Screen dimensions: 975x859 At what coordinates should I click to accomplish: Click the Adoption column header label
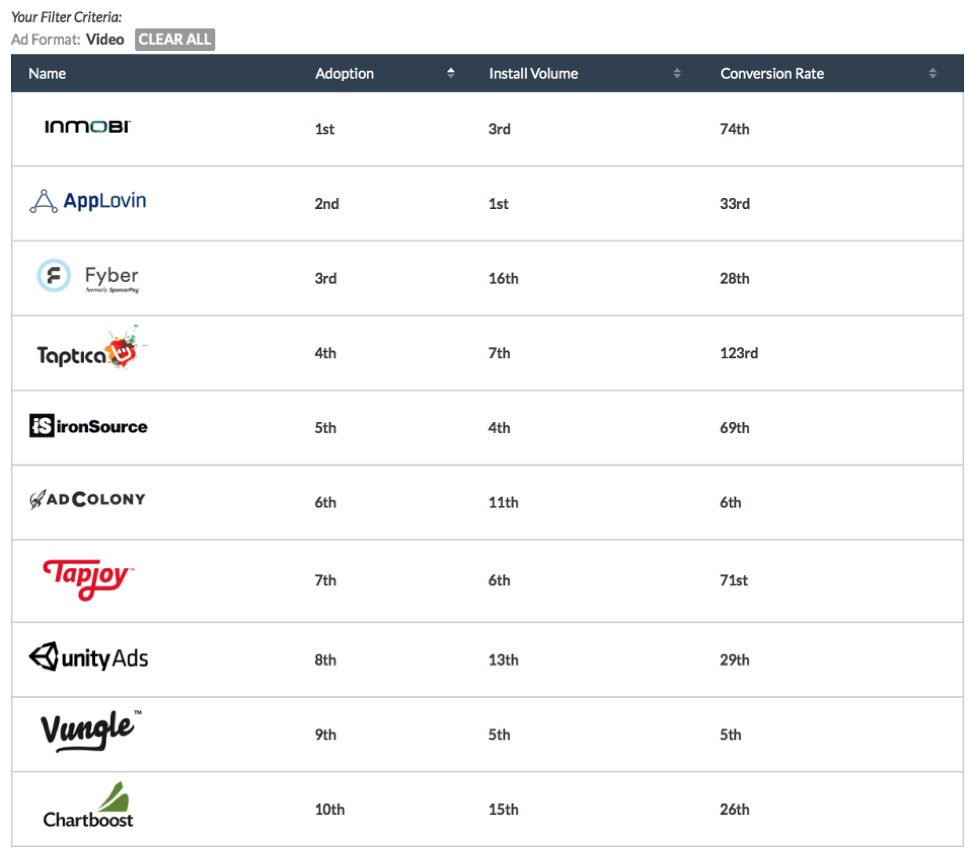(344, 73)
